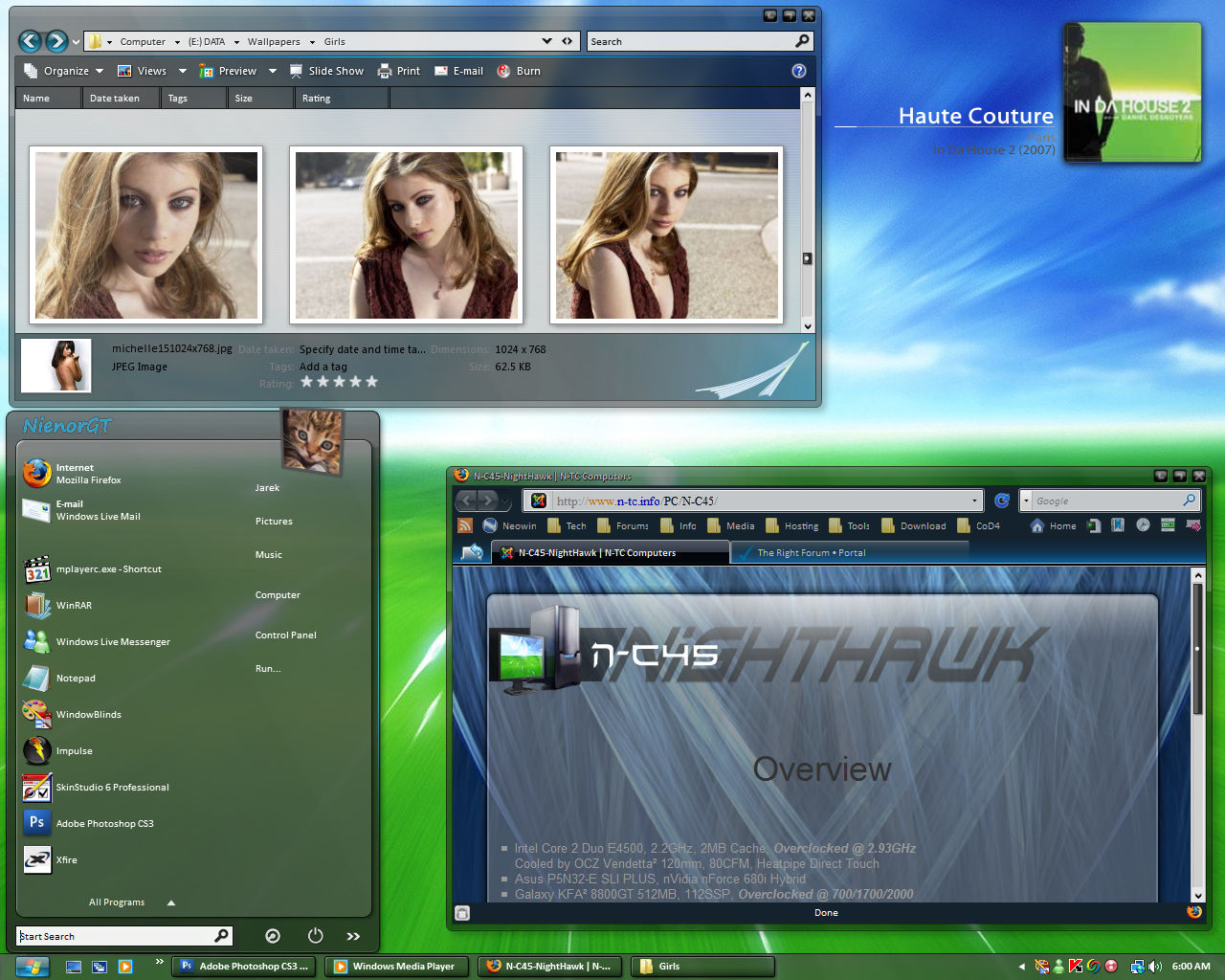Viewport: 1225px width, 980px height.
Task: Click the Explorer help question mark icon
Action: tap(799, 71)
